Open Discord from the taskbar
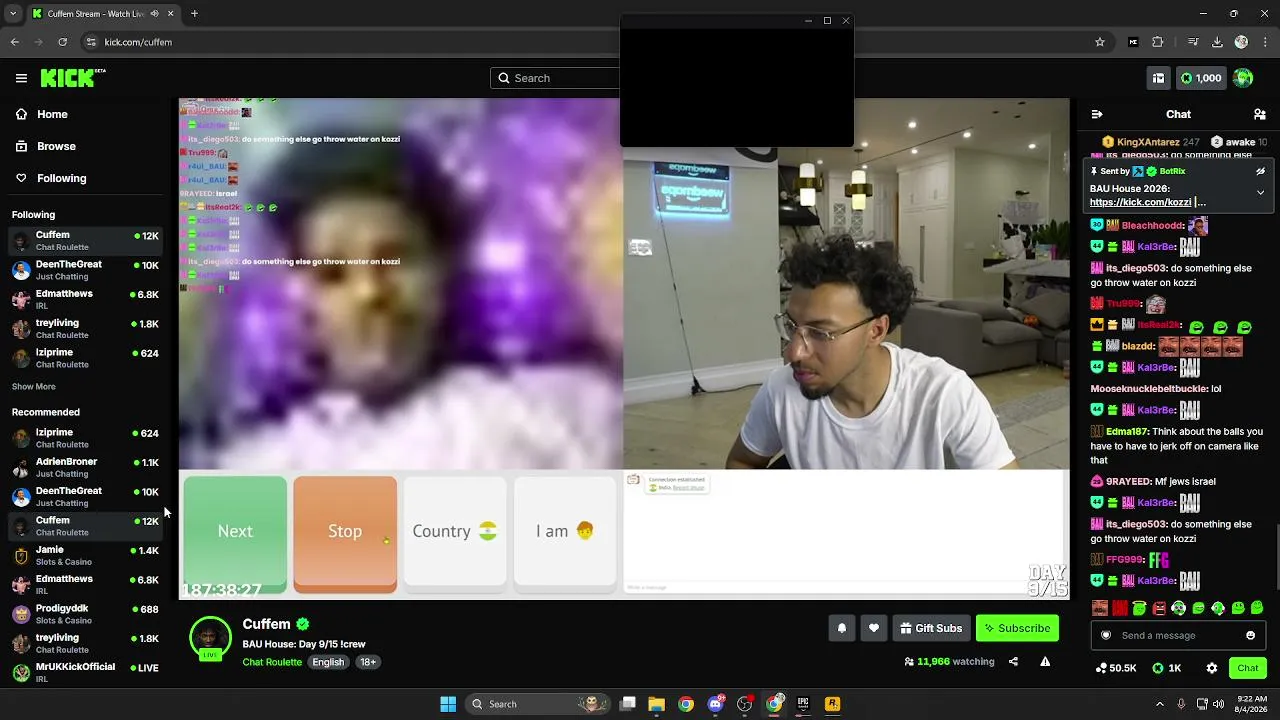The height and width of the screenshot is (720, 1280). point(715,704)
